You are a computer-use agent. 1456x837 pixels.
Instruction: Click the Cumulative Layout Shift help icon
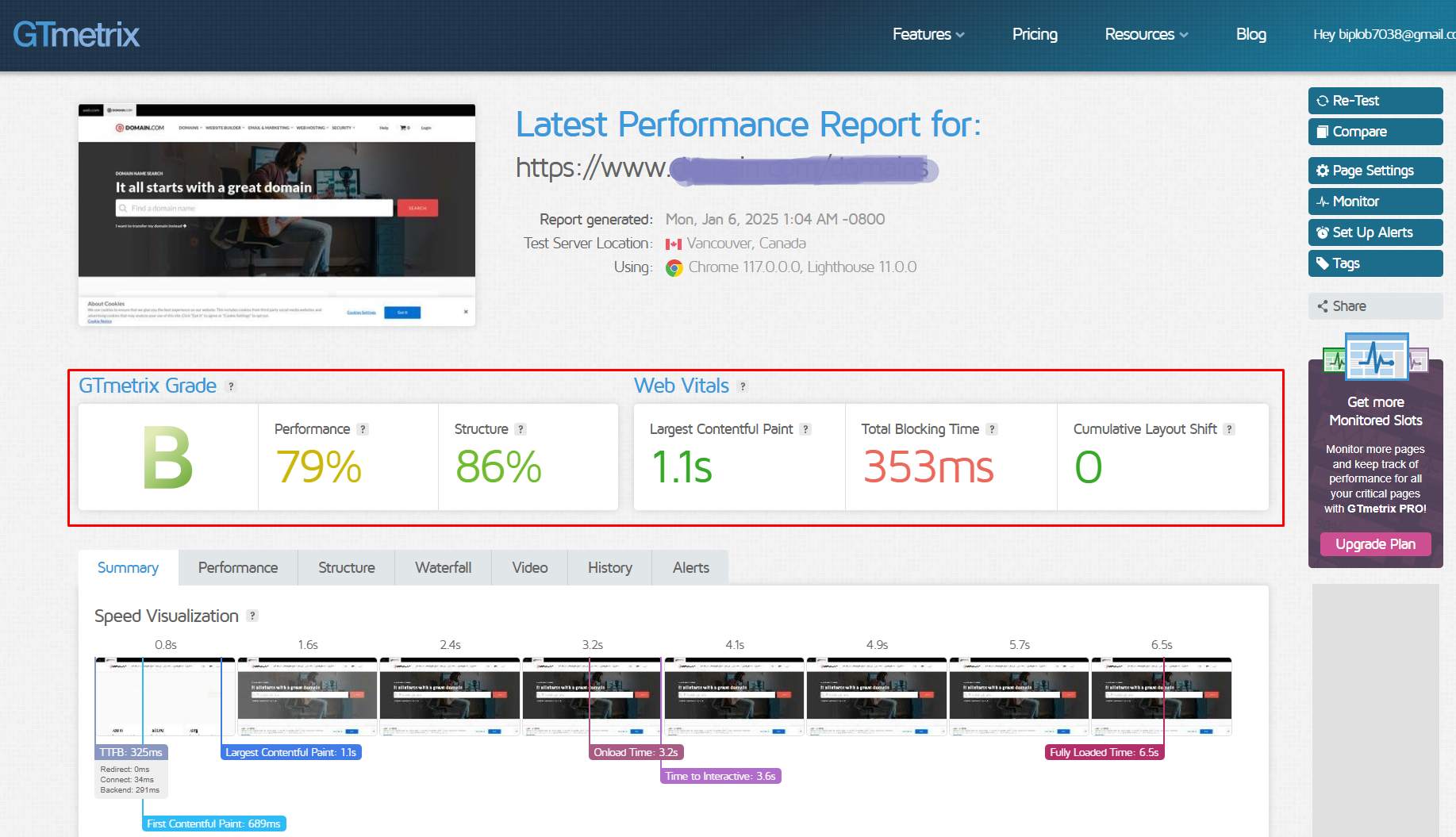pyautogui.click(x=1229, y=429)
